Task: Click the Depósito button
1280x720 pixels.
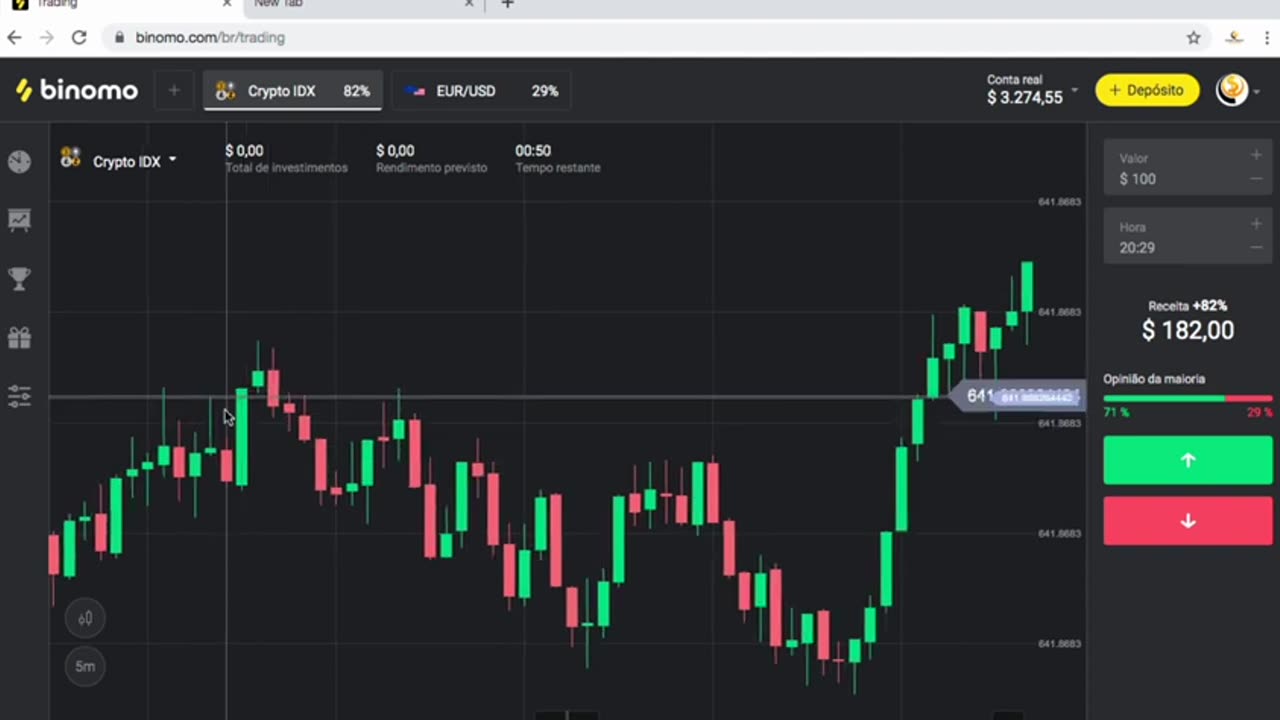Action: point(1147,90)
